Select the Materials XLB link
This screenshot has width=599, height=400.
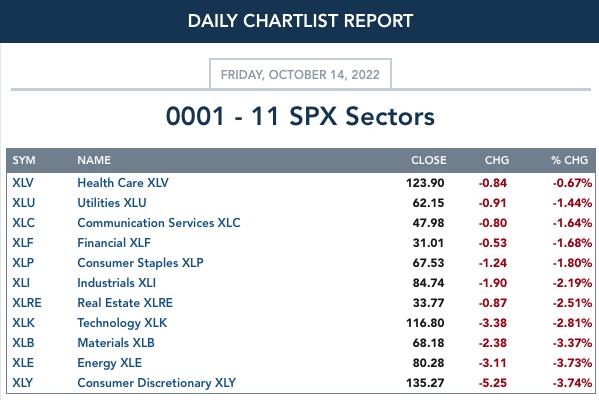click(116, 343)
